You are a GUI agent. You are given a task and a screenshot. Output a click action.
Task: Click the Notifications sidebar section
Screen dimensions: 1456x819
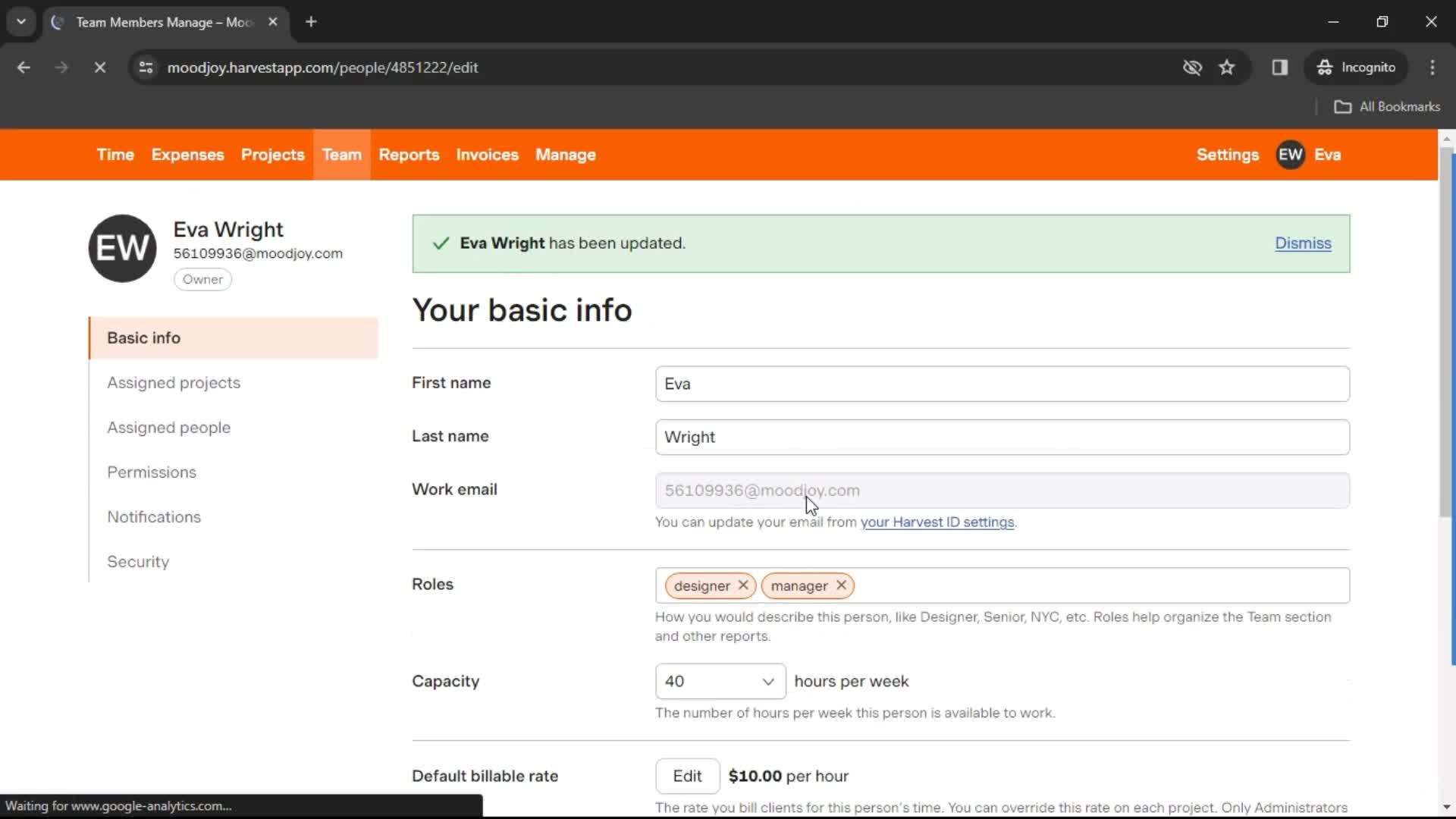154,517
